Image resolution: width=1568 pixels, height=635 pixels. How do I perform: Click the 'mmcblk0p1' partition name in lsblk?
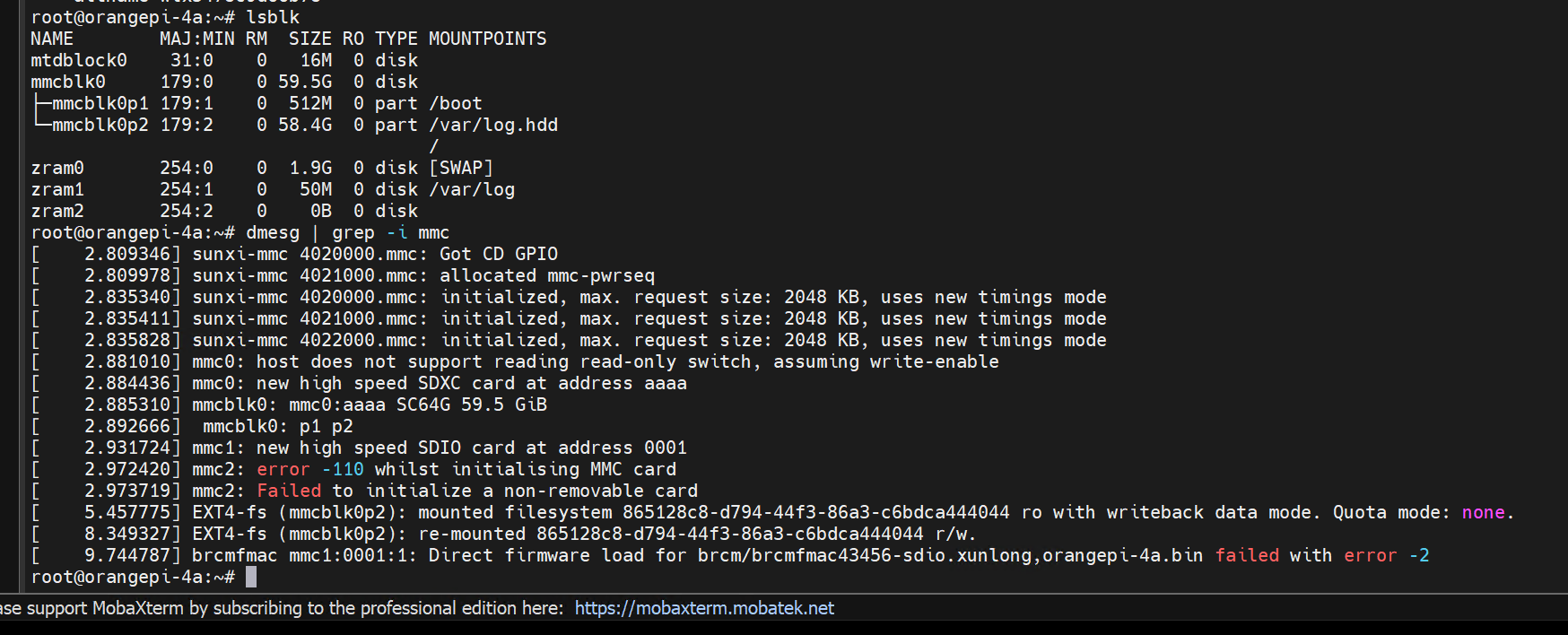point(100,103)
